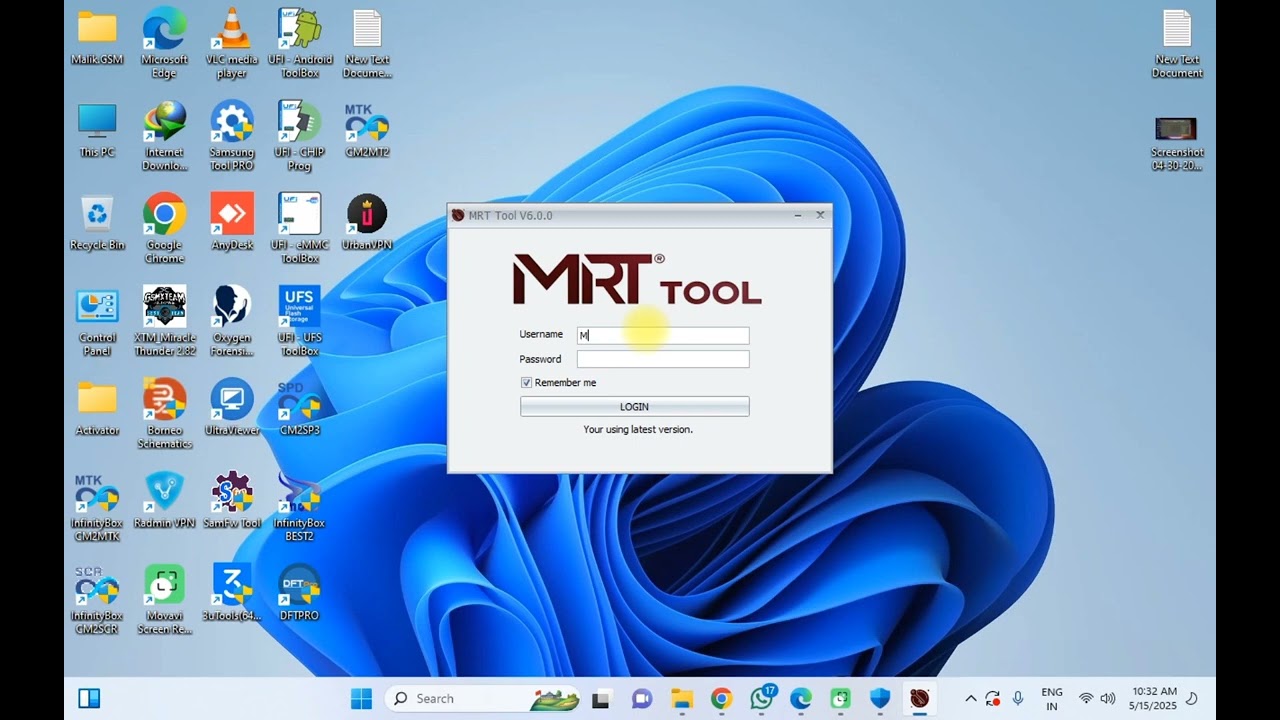1280x720 pixels.
Task: Expand the hidden system tray icons chevron
Action: pos(970,698)
